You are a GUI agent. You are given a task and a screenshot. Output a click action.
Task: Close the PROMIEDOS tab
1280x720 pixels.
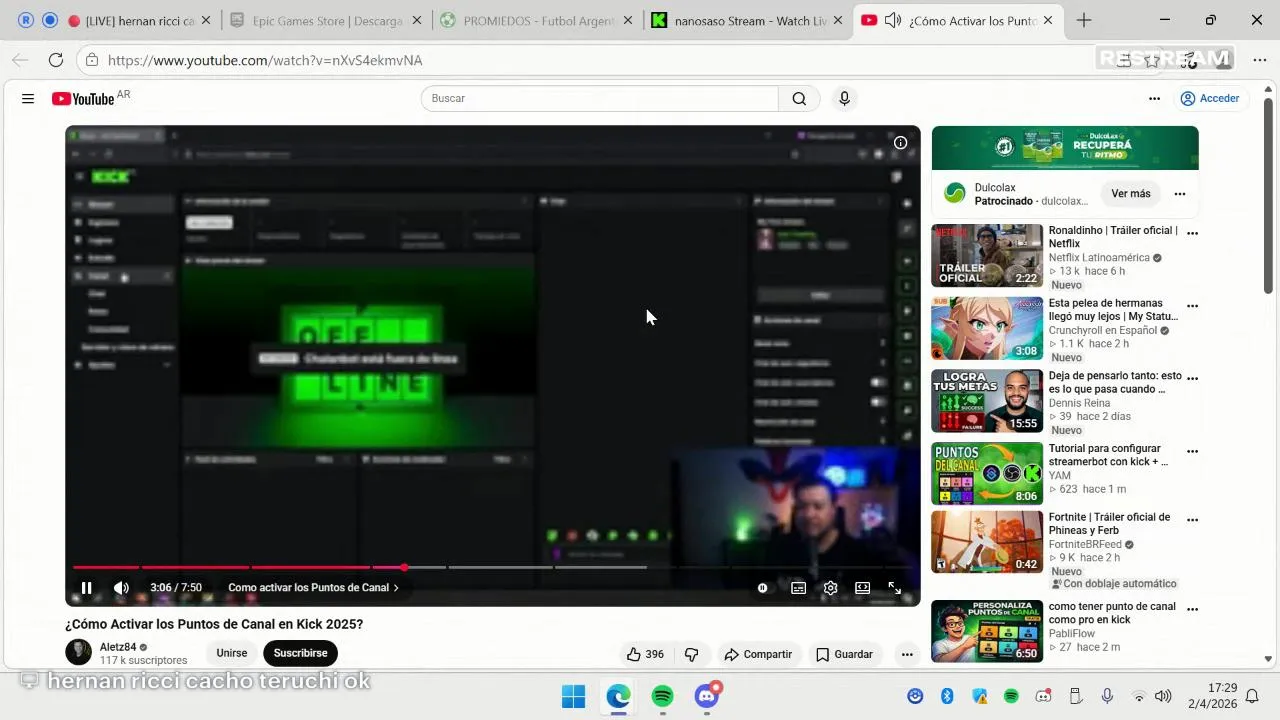(630, 21)
